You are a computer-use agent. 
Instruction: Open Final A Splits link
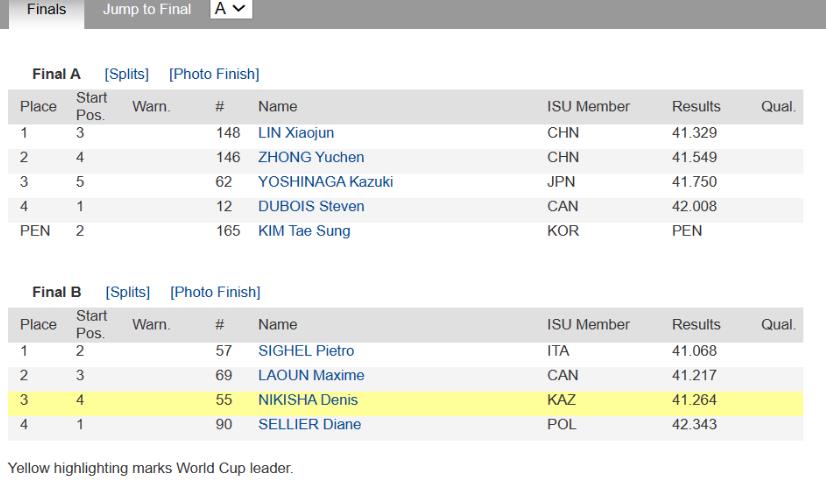[127, 74]
